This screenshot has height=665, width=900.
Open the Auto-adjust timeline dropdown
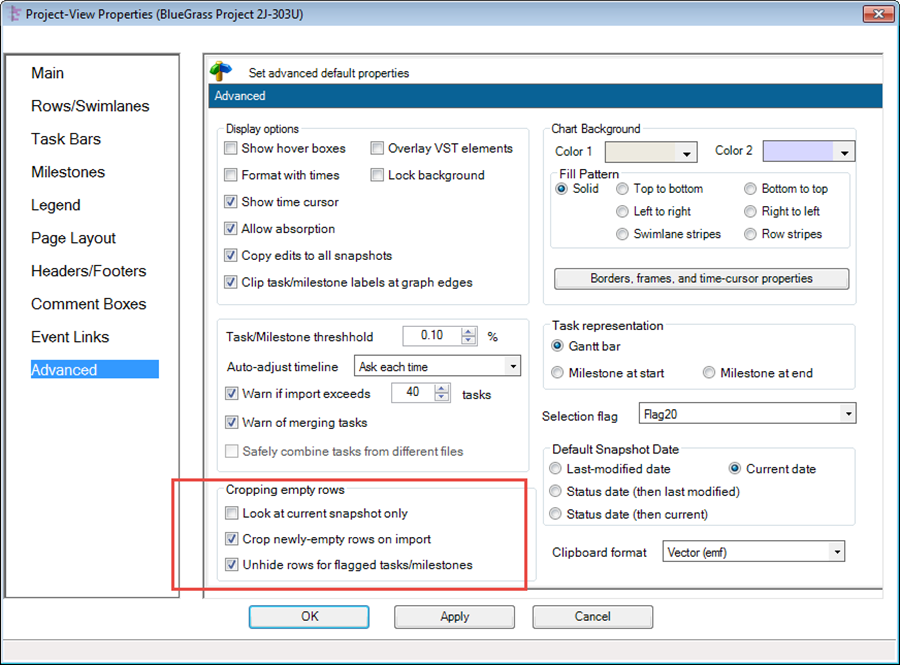click(512, 367)
